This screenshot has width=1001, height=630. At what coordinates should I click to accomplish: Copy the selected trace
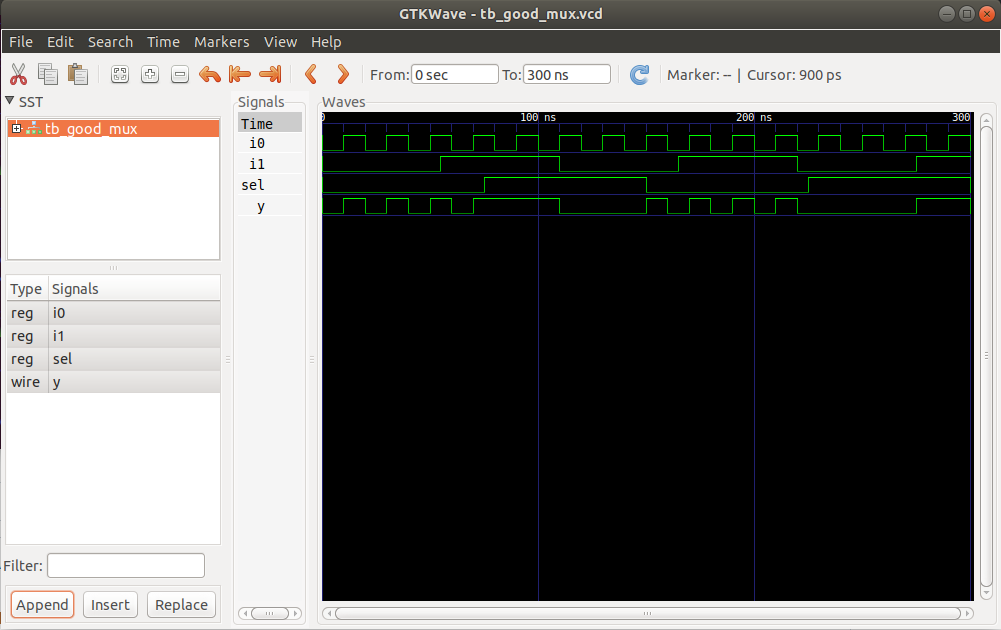pos(47,74)
